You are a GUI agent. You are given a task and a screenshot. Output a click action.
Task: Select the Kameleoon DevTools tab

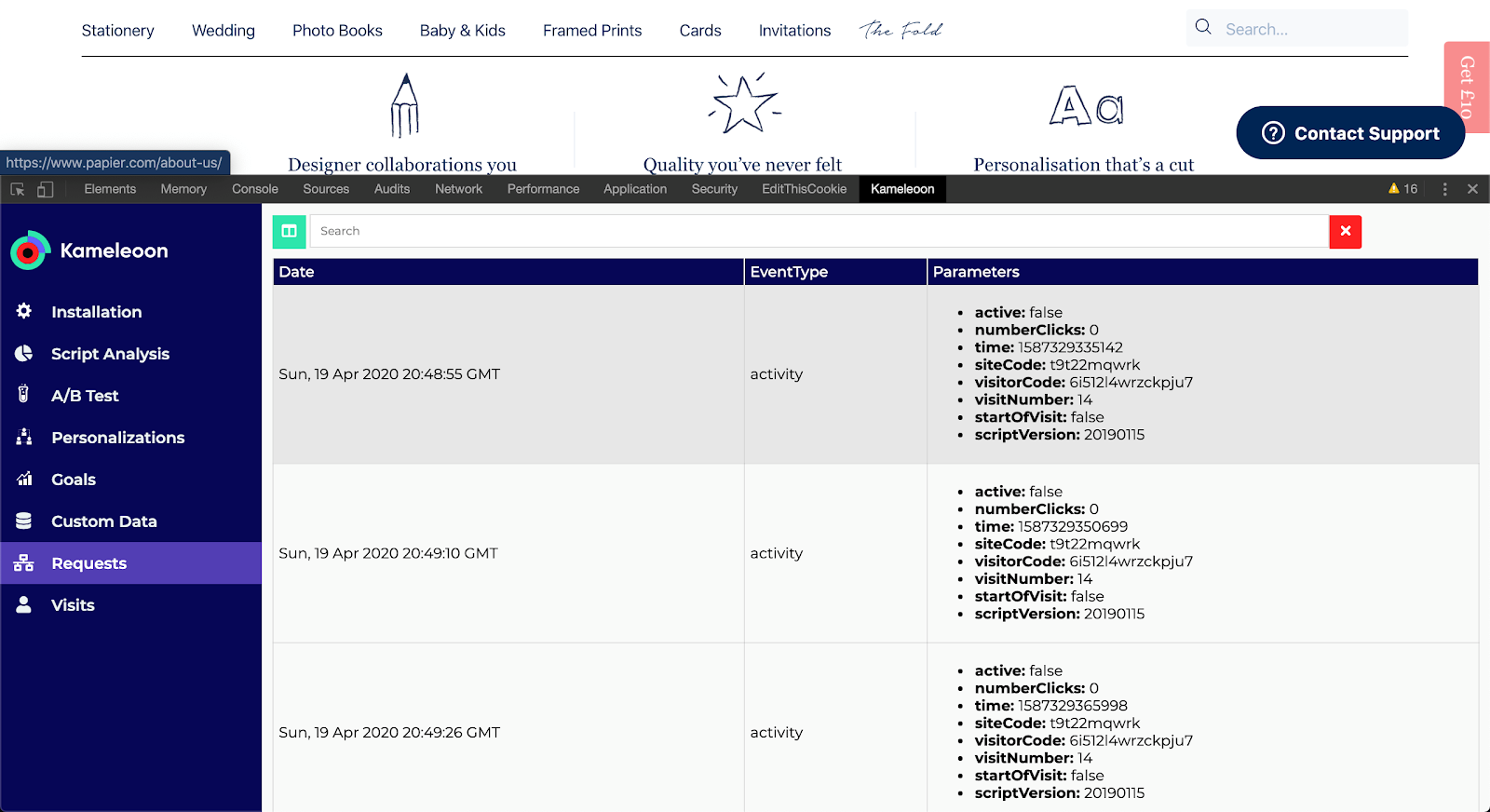(902, 189)
